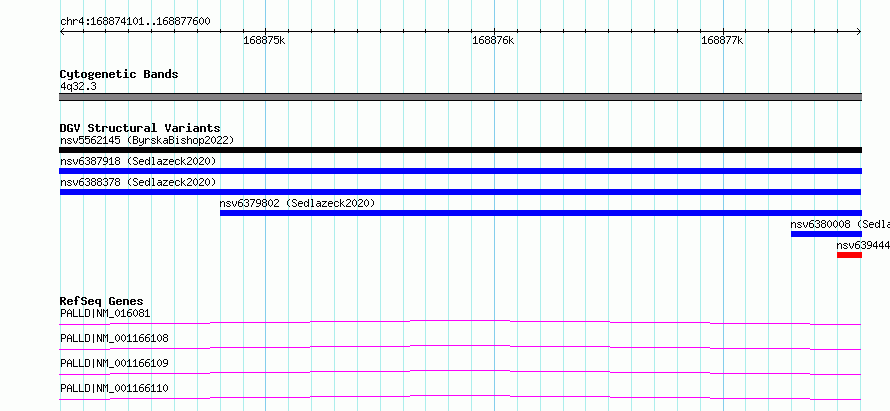Click the blue nsv6387918 variant bar
This screenshot has height=411, width=890.
point(460,171)
